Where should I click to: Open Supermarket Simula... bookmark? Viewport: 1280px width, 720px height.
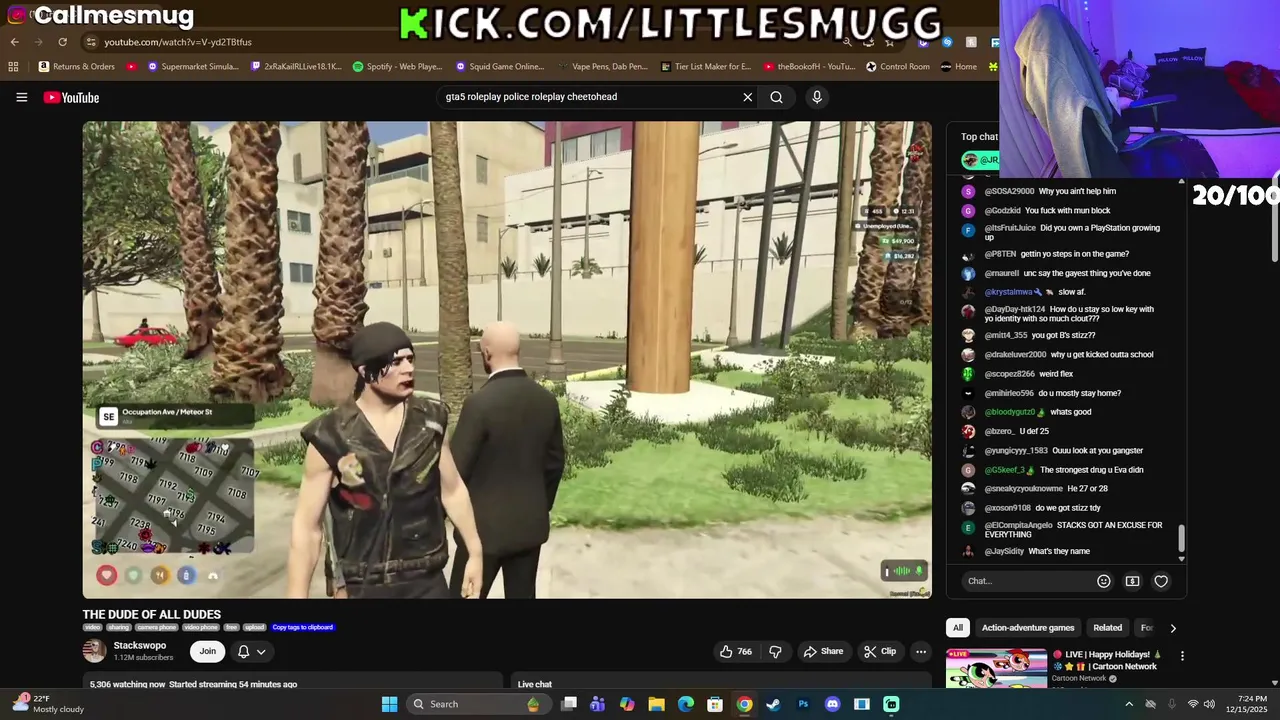(194, 67)
